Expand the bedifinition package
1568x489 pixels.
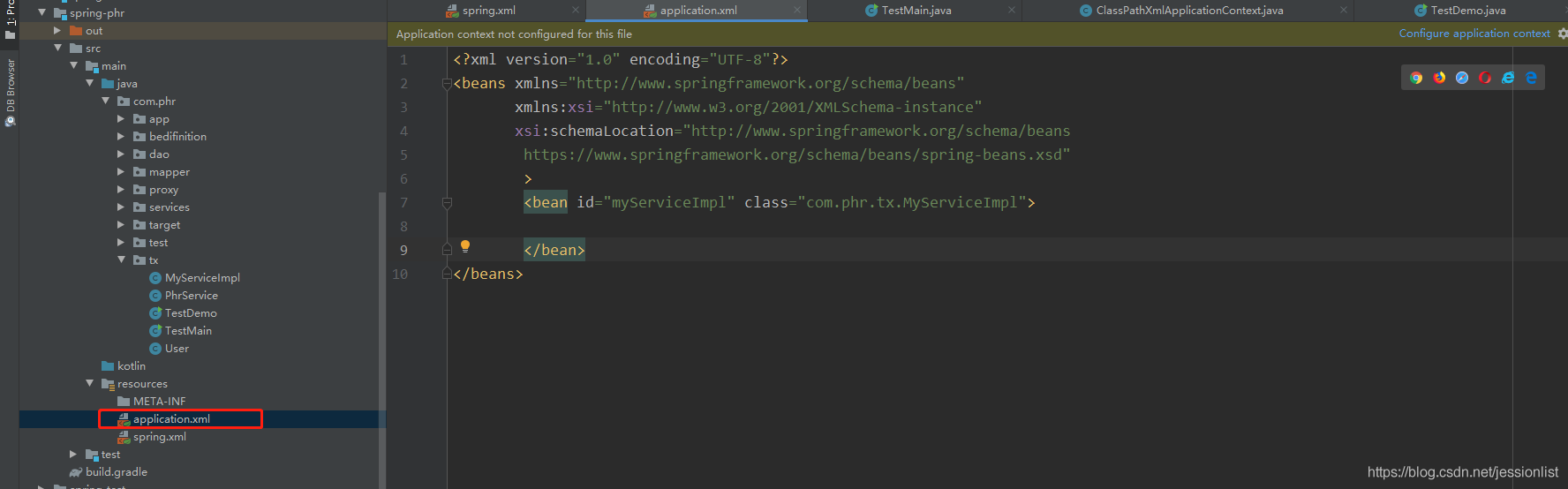121,137
